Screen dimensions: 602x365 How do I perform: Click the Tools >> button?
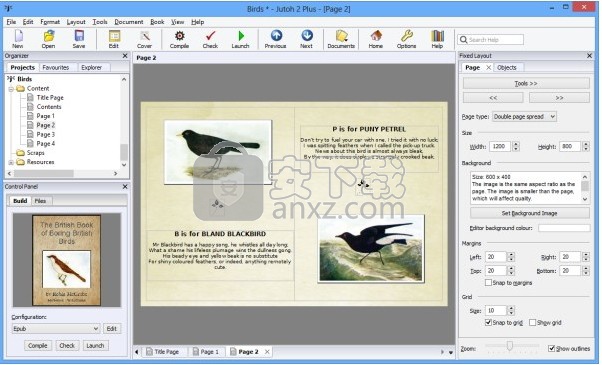click(x=526, y=83)
